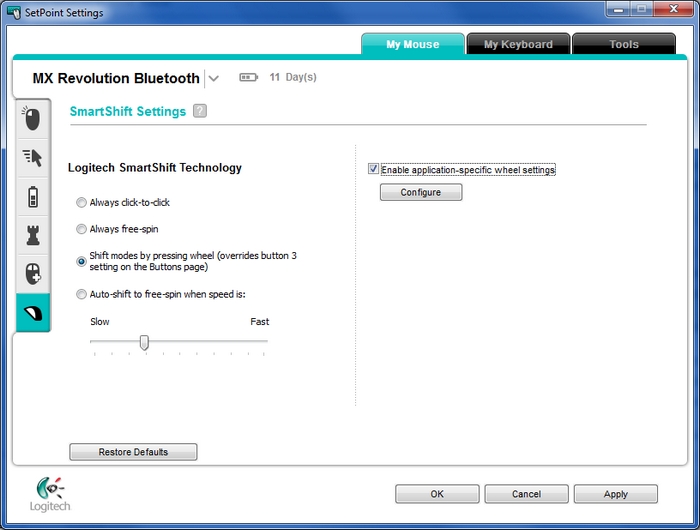Open the Tools tab

[623, 44]
